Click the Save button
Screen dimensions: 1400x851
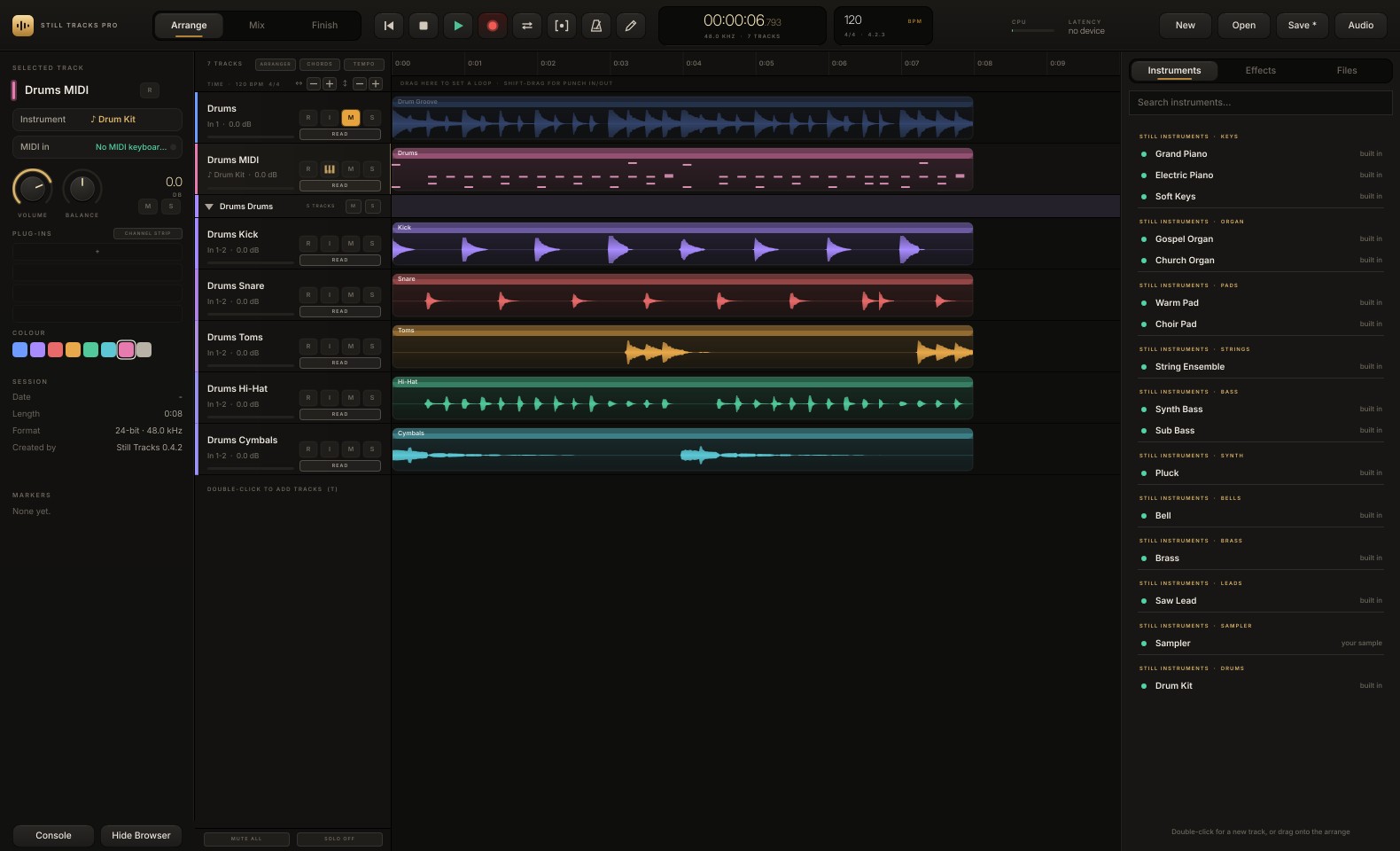(1303, 26)
